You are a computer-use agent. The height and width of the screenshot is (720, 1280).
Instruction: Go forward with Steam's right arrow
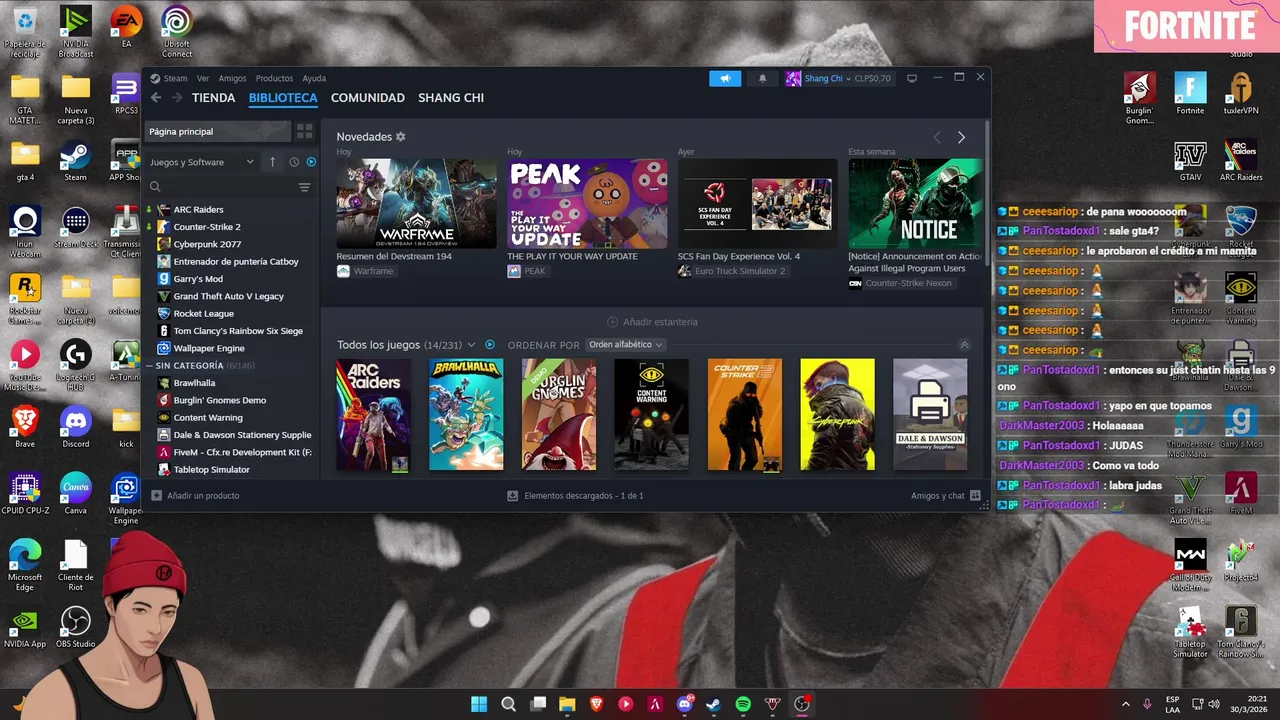(176, 98)
